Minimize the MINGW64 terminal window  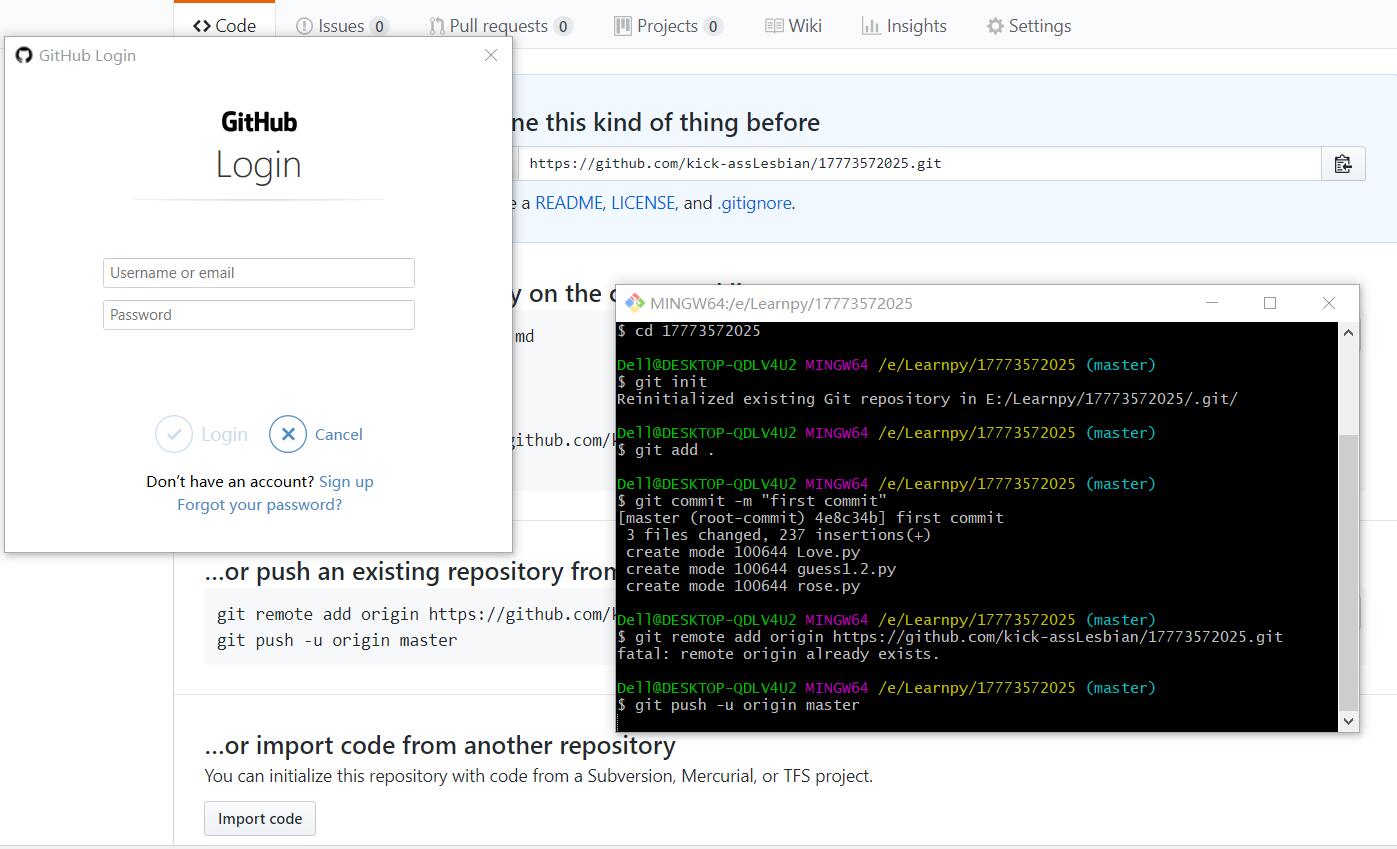coord(1212,303)
